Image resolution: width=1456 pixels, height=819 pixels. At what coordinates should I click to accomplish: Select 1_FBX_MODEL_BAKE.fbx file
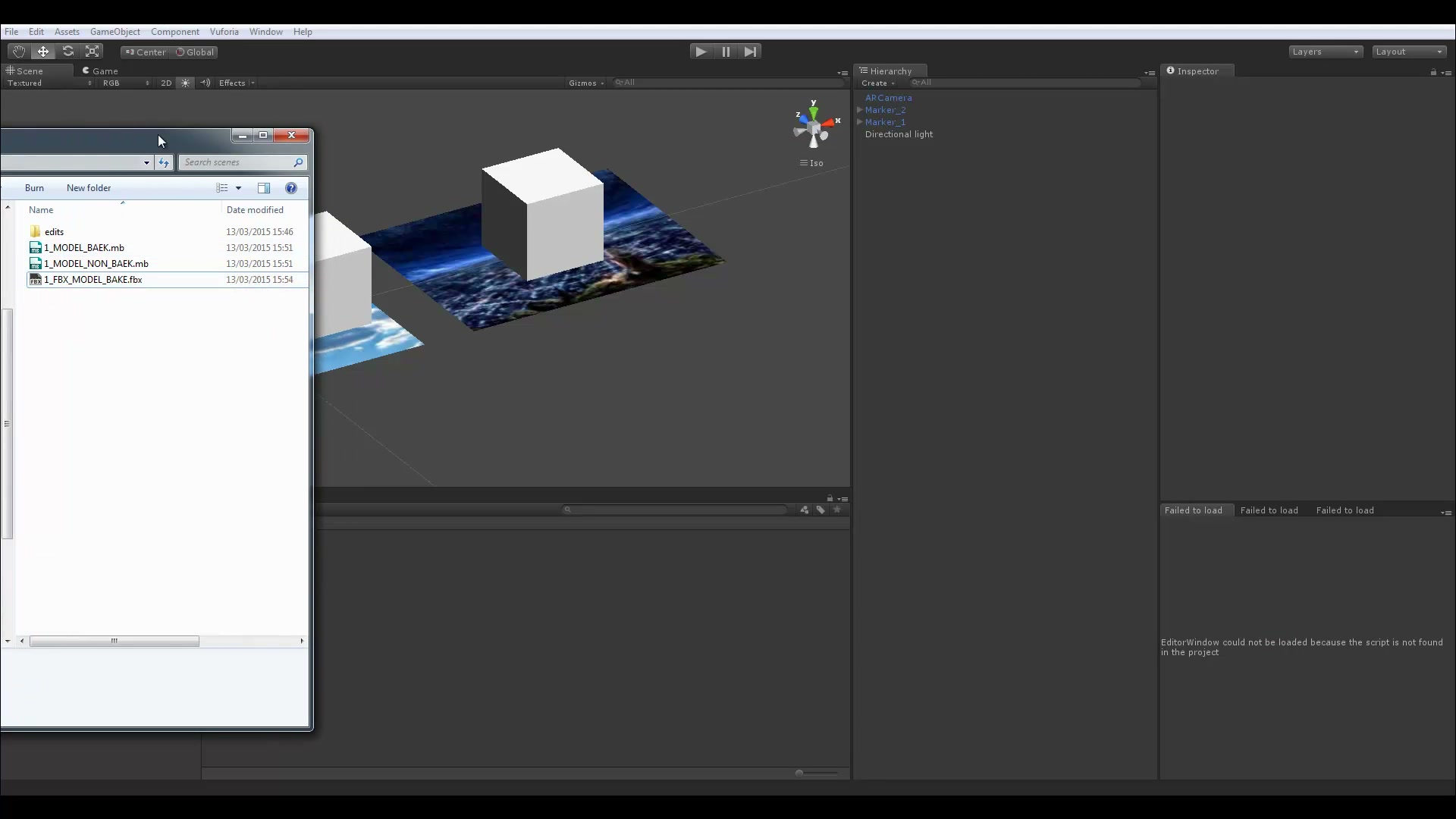point(93,280)
